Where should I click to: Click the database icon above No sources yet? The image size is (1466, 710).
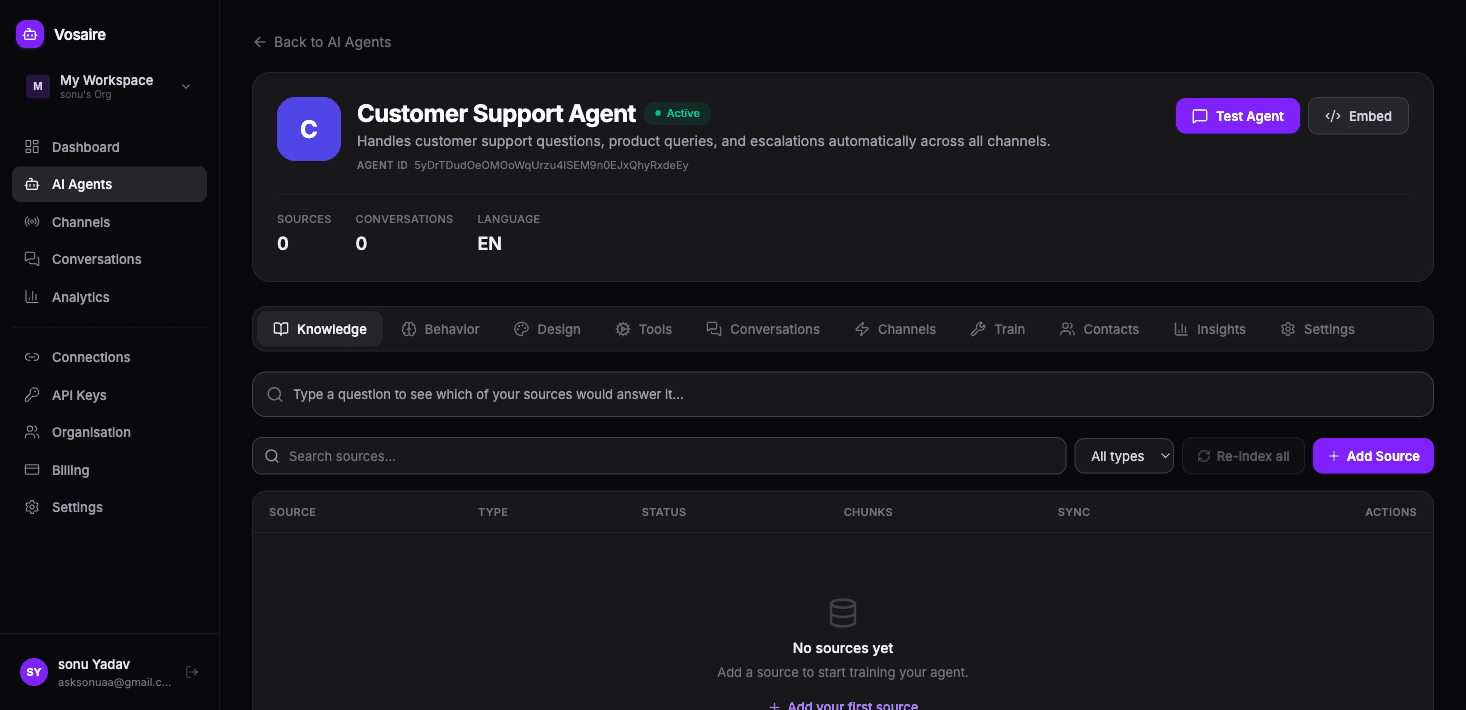tap(843, 613)
